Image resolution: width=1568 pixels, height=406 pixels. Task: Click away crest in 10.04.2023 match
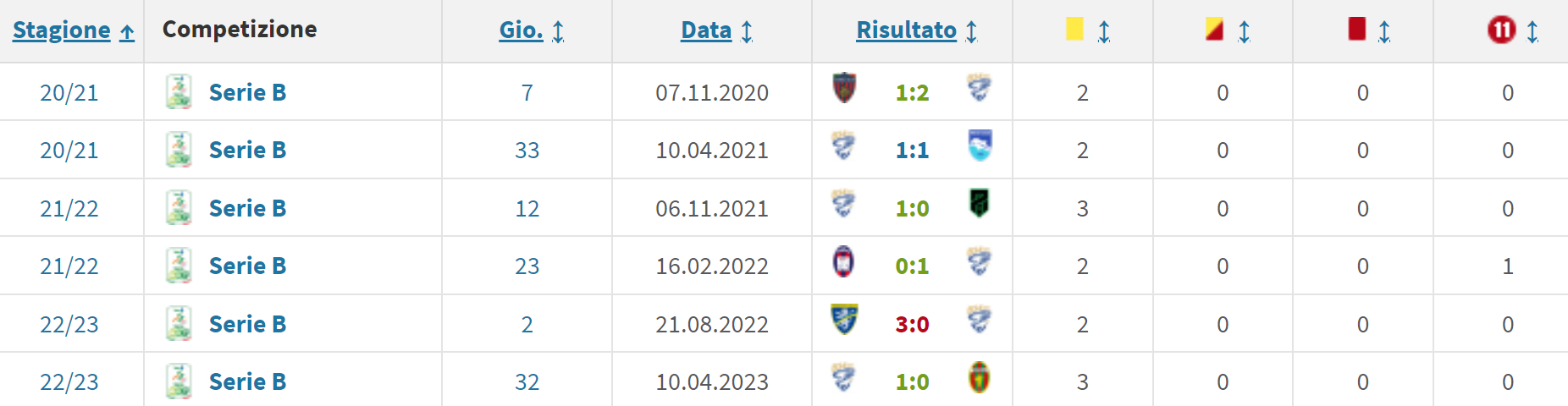(x=980, y=378)
